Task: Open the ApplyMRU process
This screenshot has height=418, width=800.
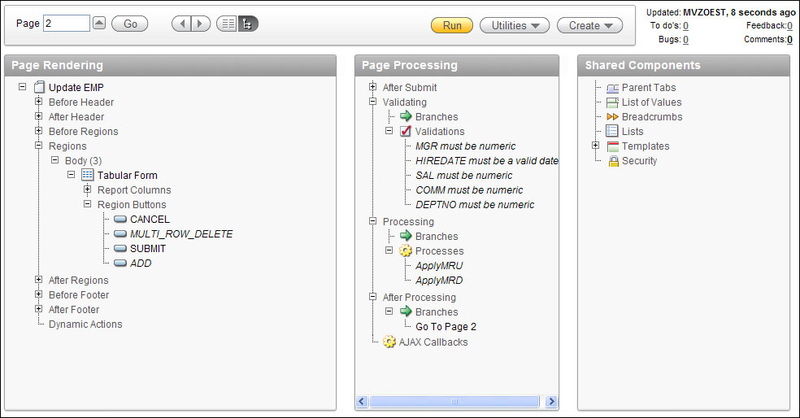Action: (439, 266)
